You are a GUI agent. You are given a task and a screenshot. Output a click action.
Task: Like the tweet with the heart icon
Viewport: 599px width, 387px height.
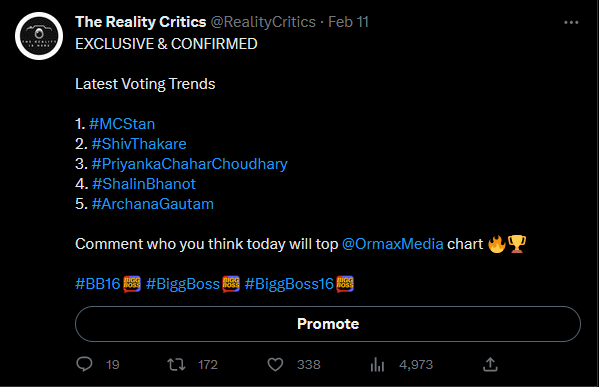pyautogui.click(x=275, y=364)
